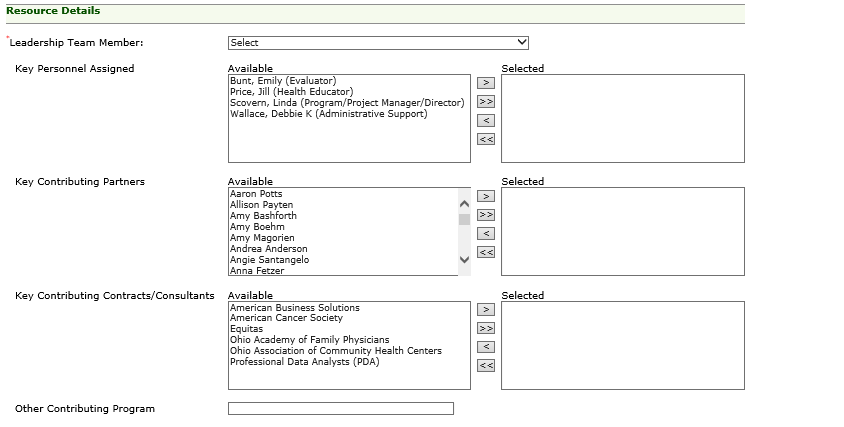The height and width of the screenshot is (427, 844).
Task: Select Equitas in consultants list
Action: point(247,329)
